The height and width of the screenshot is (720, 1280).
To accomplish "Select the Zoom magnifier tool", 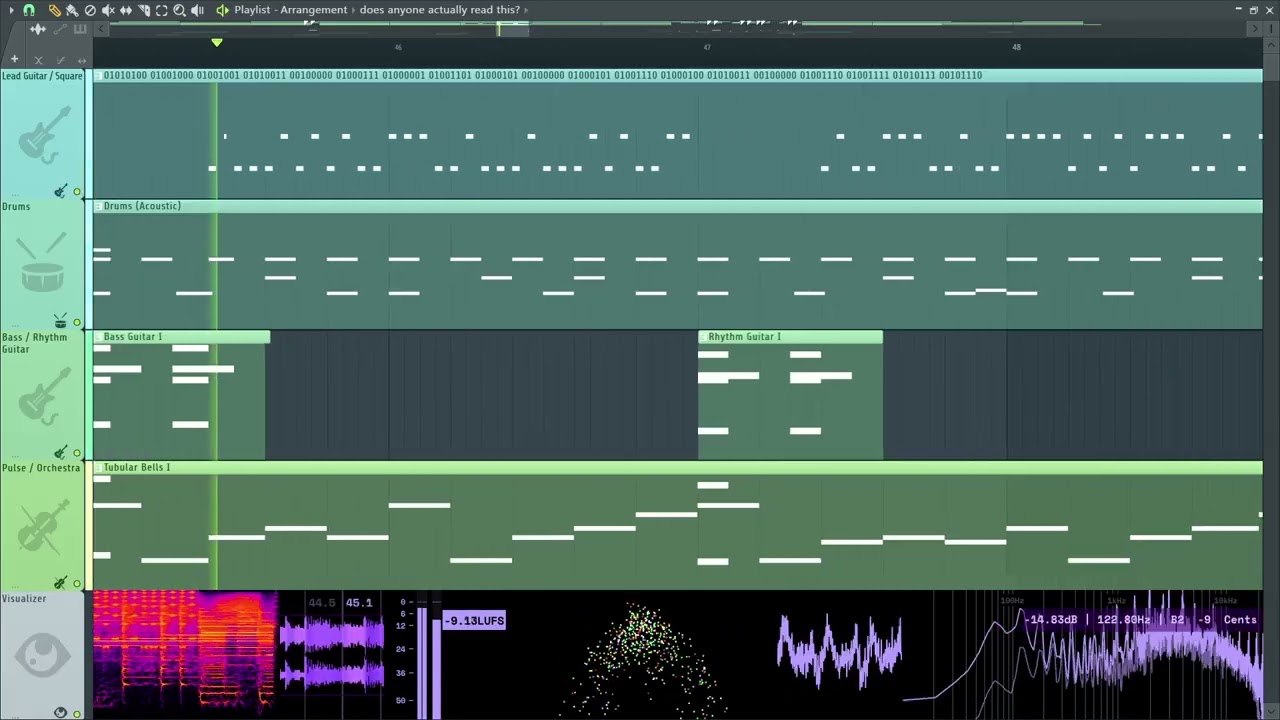I will click(x=179, y=11).
